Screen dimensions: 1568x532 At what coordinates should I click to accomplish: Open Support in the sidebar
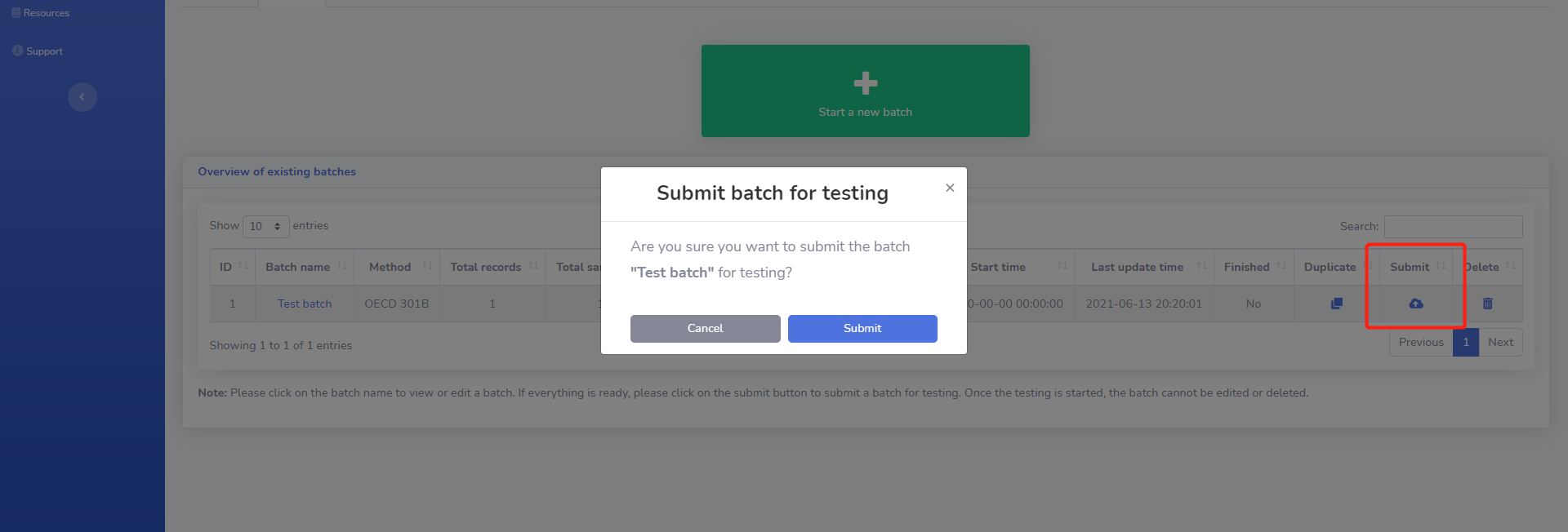tap(44, 51)
